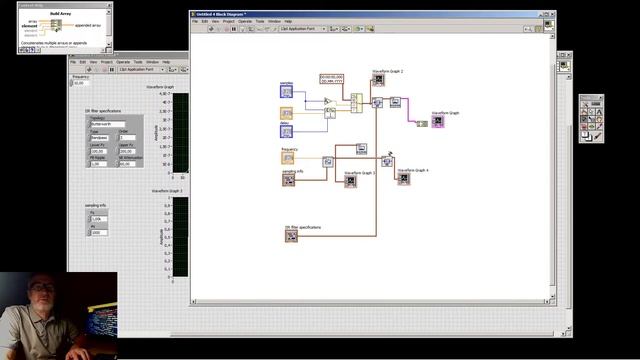The image size is (640, 360).
Task: Abort execution in Block Diagram toolbar
Action: [x=226, y=29]
